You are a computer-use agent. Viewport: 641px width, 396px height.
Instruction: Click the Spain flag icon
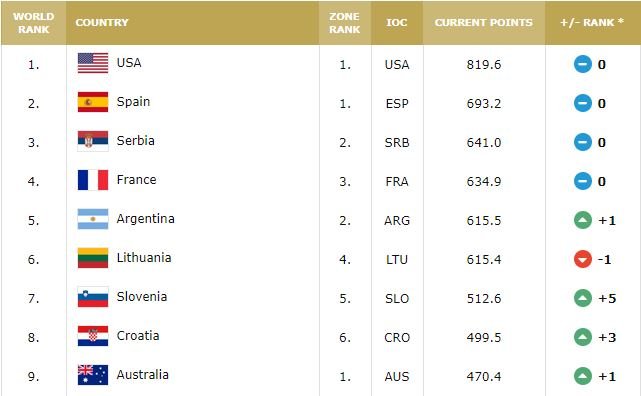pyautogui.click(x=93, y=102)
